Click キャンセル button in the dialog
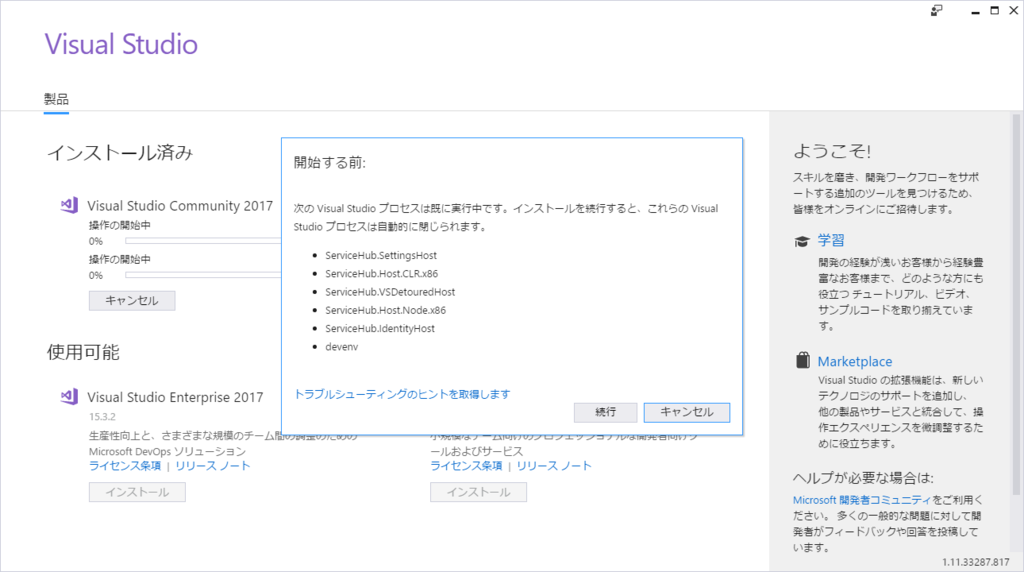Viewport: 1024px width, 572px height. (686, 412)
